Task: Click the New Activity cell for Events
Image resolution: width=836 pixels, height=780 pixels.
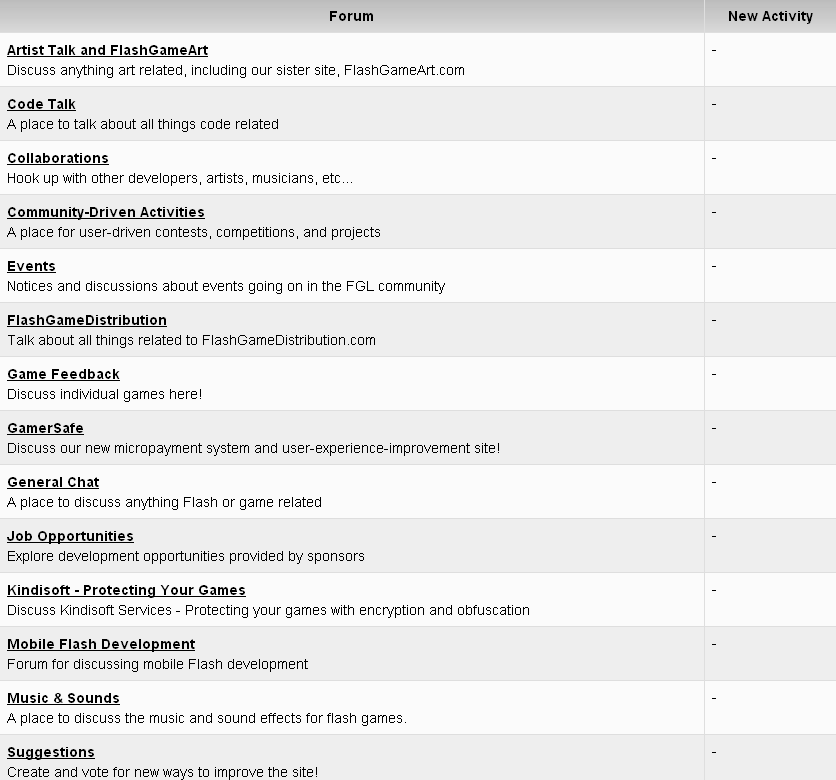Action: coord(770,275)
